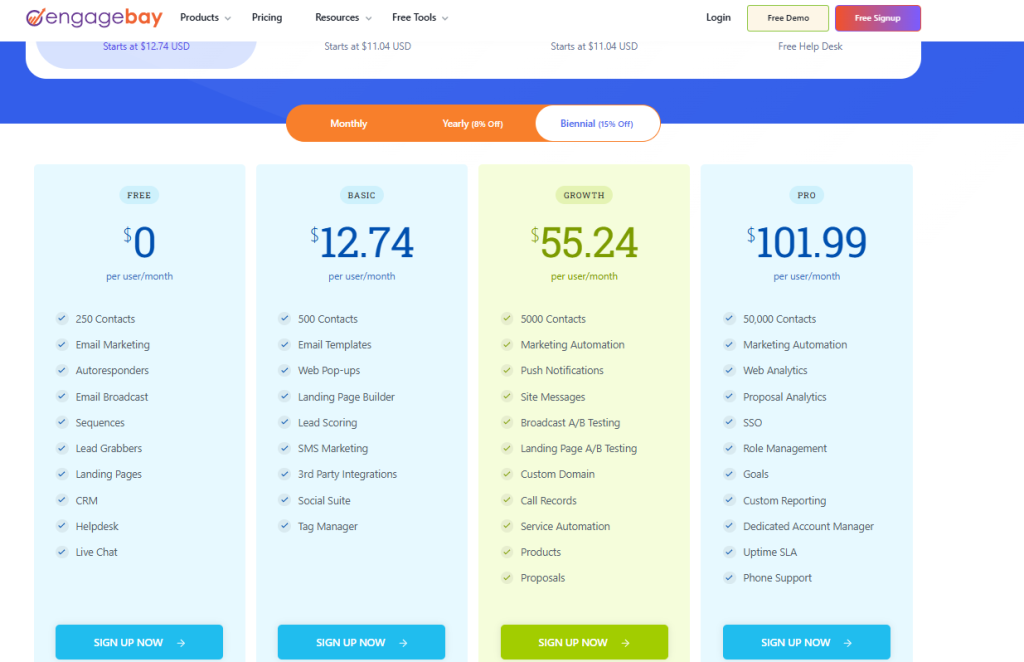Screen dimensions: 1024x662
Task: Click the check icon beside Web Pop-ups
Action: click(285, 370)
